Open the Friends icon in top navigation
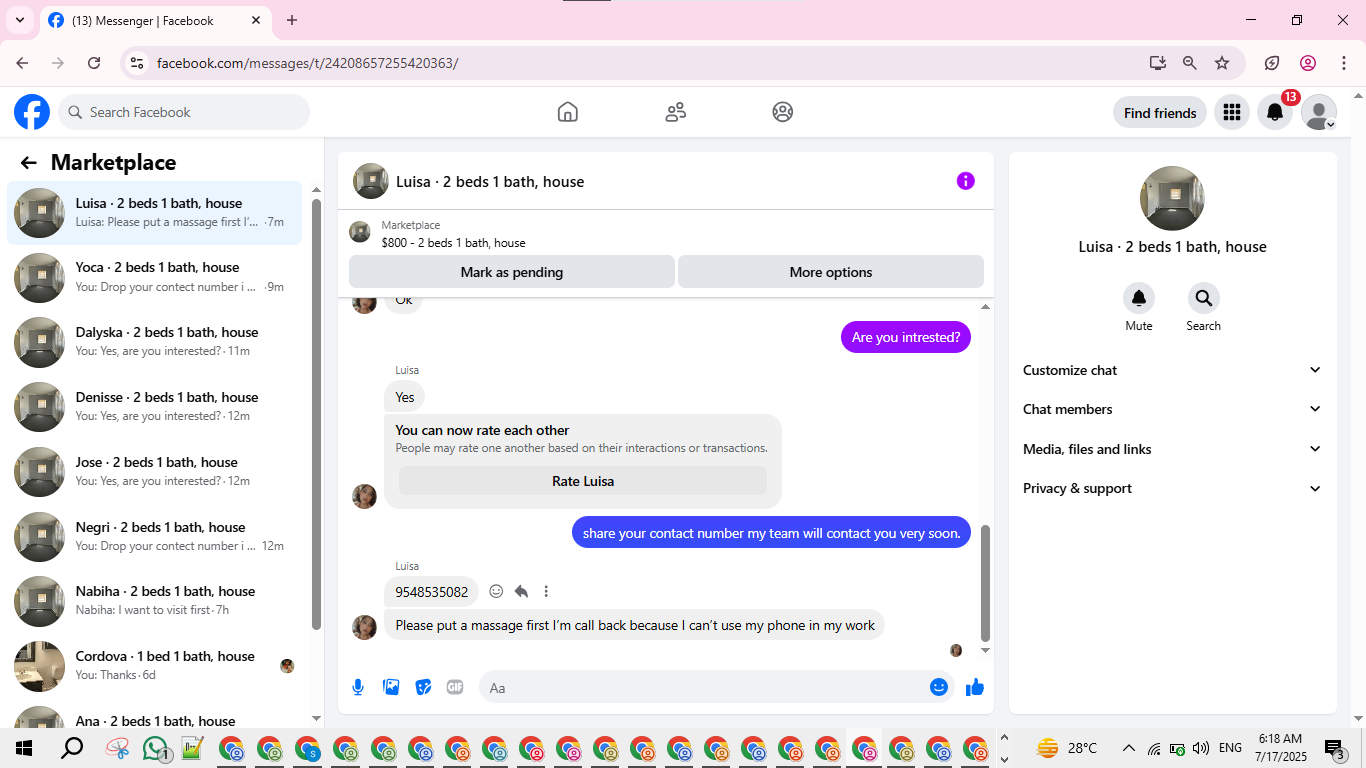1366x768 pixels. point(676,112)
